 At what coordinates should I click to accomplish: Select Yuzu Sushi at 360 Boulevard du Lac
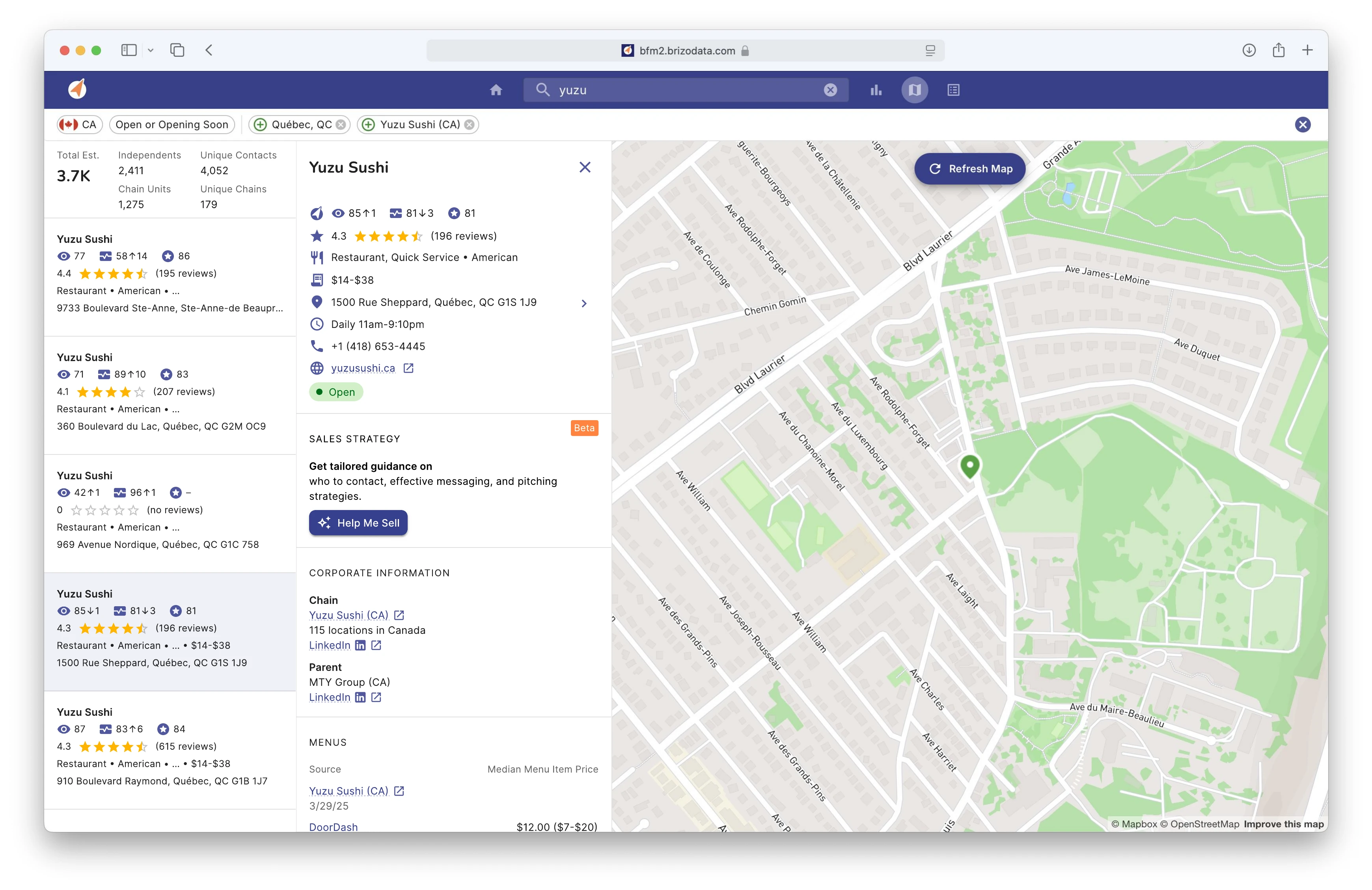pyautogui.click(x=170, y=395)
